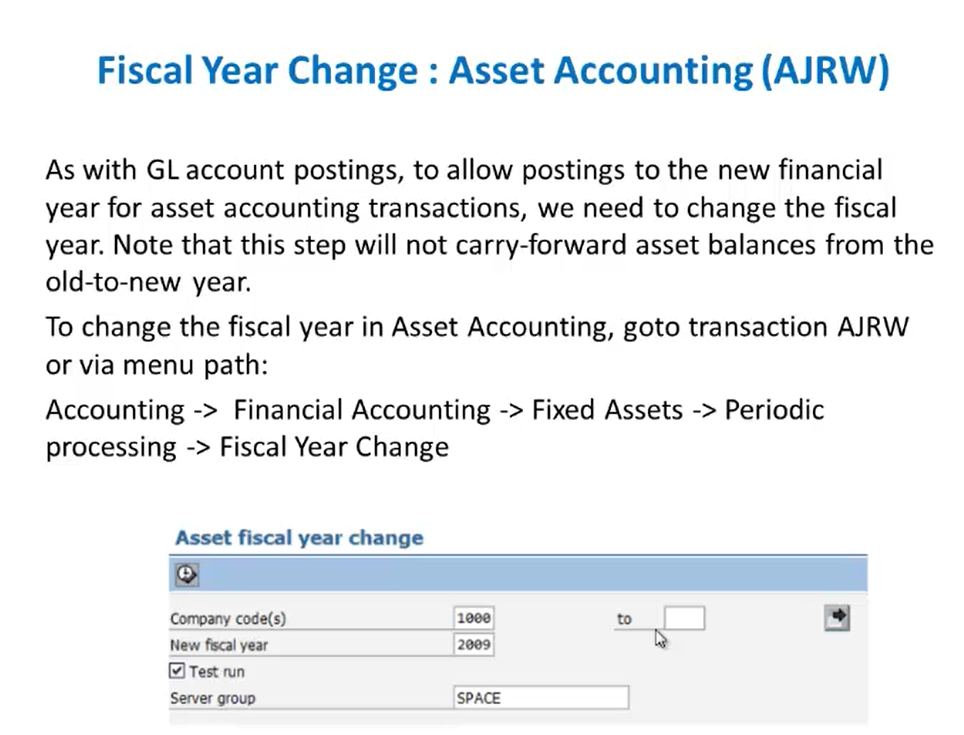Click 'Fixed Assets' in the menu path text
964x735 pixels.
click(x=607, y=410)
